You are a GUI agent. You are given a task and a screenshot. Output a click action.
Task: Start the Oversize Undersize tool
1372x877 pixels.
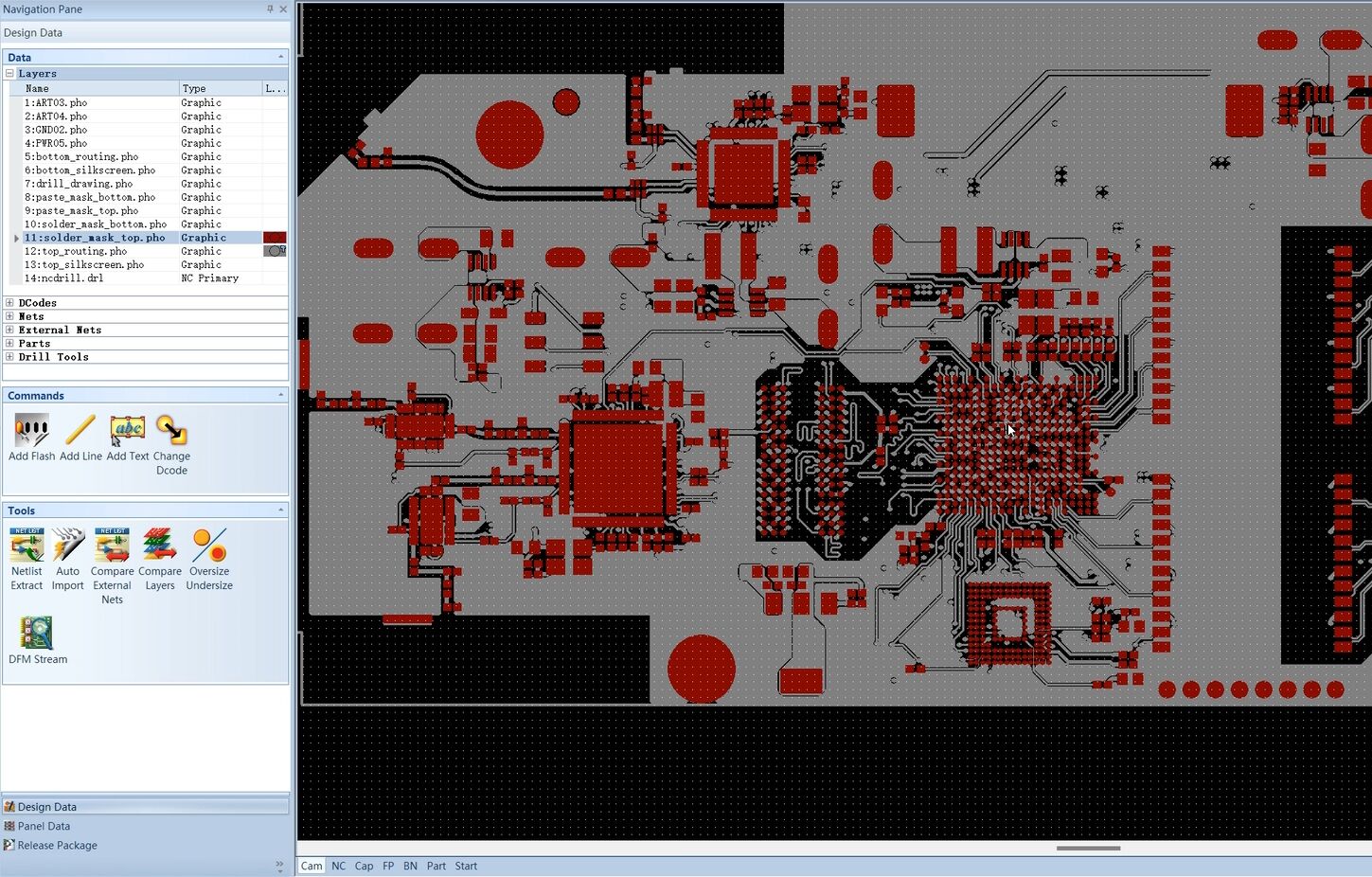[x=209, y=559]
